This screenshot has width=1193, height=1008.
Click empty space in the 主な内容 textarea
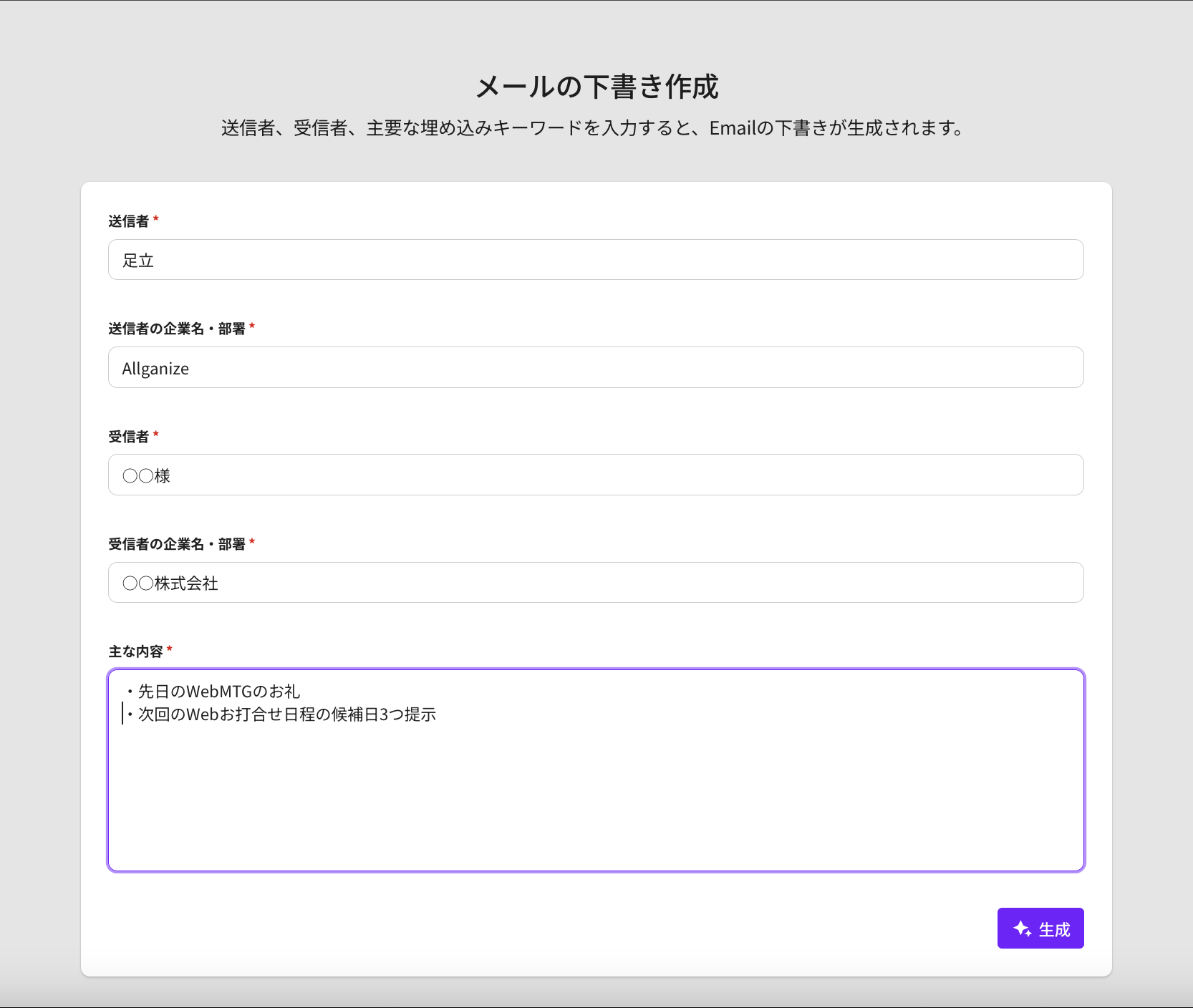pos(595,802)
